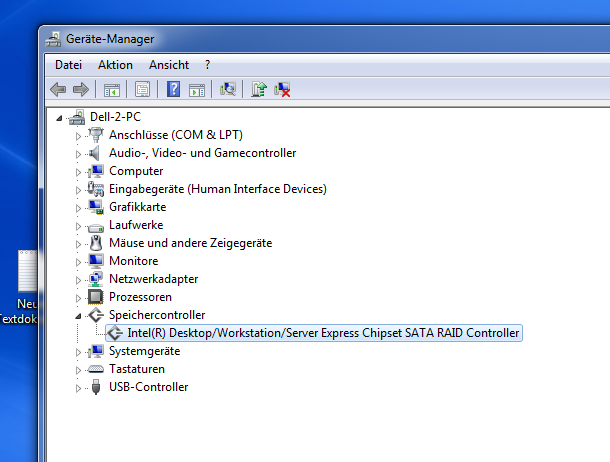The width and height of the screenshot is (610, 462).
Task: Expand the Grafikkarte node
Action: 78,208
